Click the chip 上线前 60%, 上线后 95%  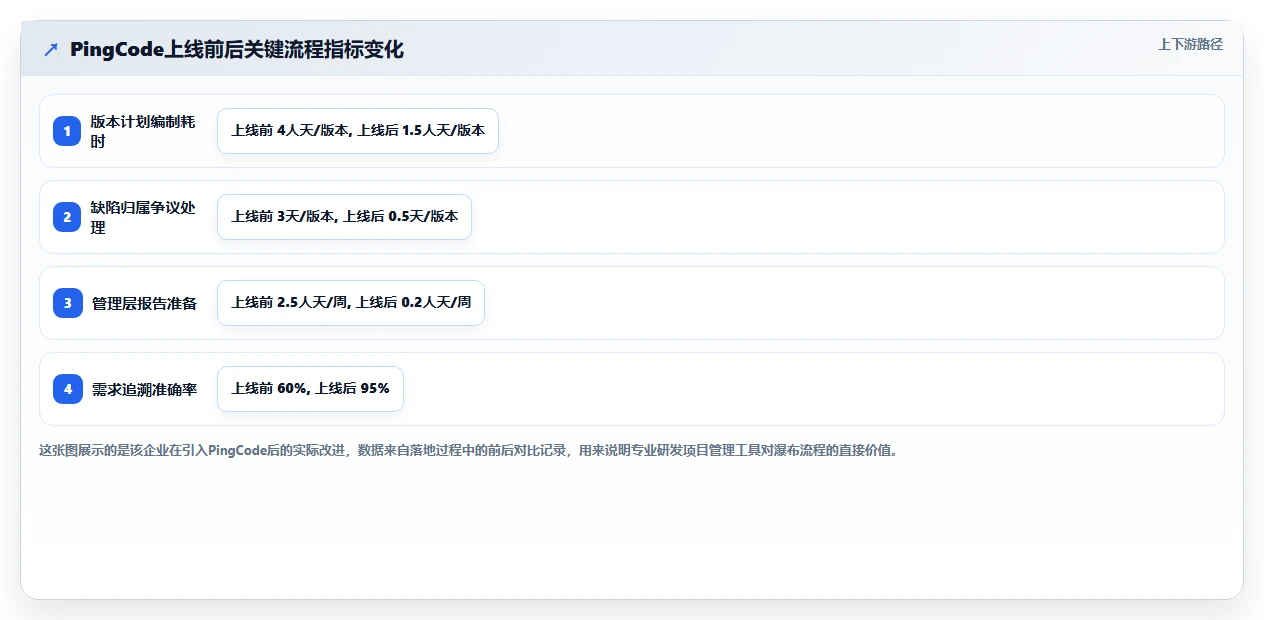coord(310,389)
